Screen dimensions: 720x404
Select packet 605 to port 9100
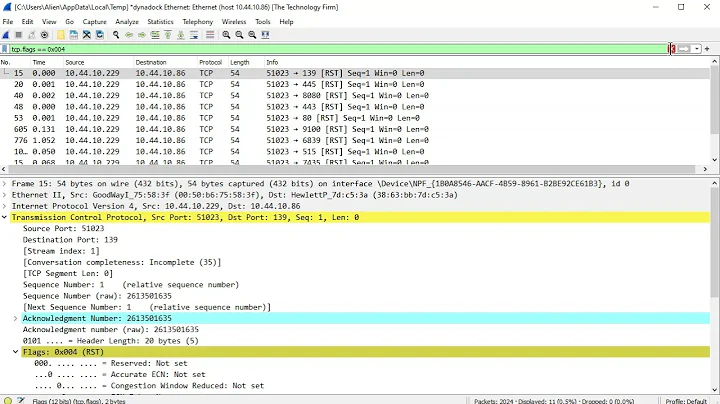pos(355,129)
